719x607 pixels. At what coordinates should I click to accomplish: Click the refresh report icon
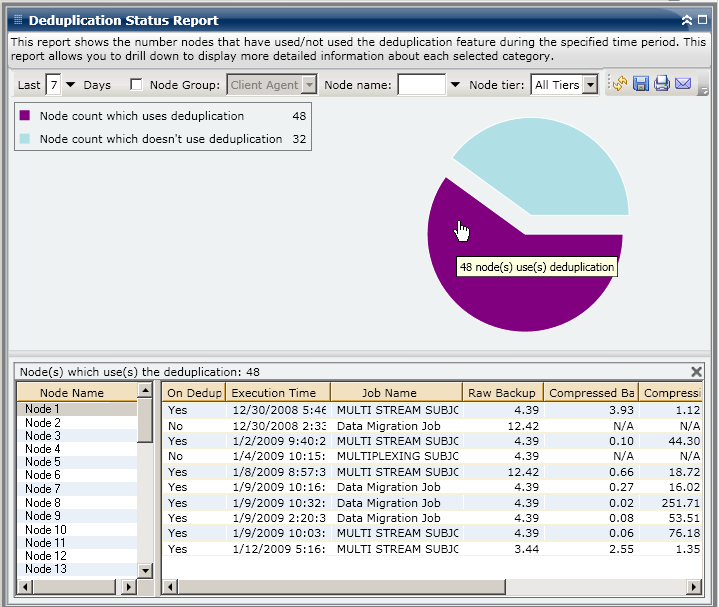click(x=619, y=85)
